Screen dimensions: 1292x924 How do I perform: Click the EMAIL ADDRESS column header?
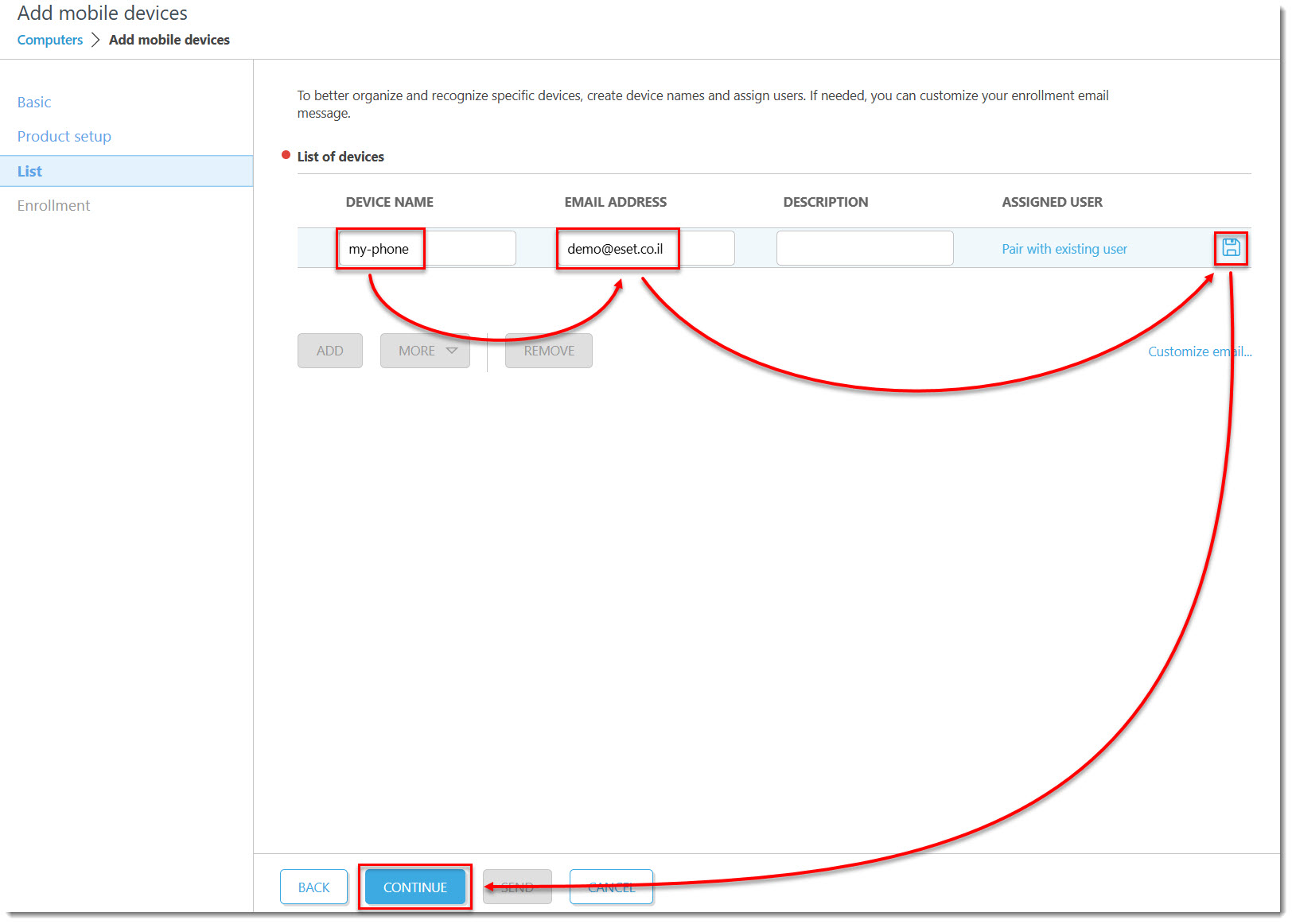pos(616,202)
